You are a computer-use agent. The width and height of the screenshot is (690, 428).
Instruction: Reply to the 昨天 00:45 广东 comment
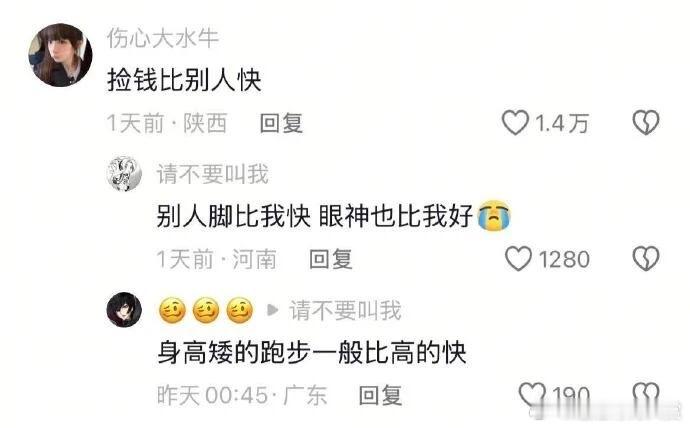(x=380, y=395)
